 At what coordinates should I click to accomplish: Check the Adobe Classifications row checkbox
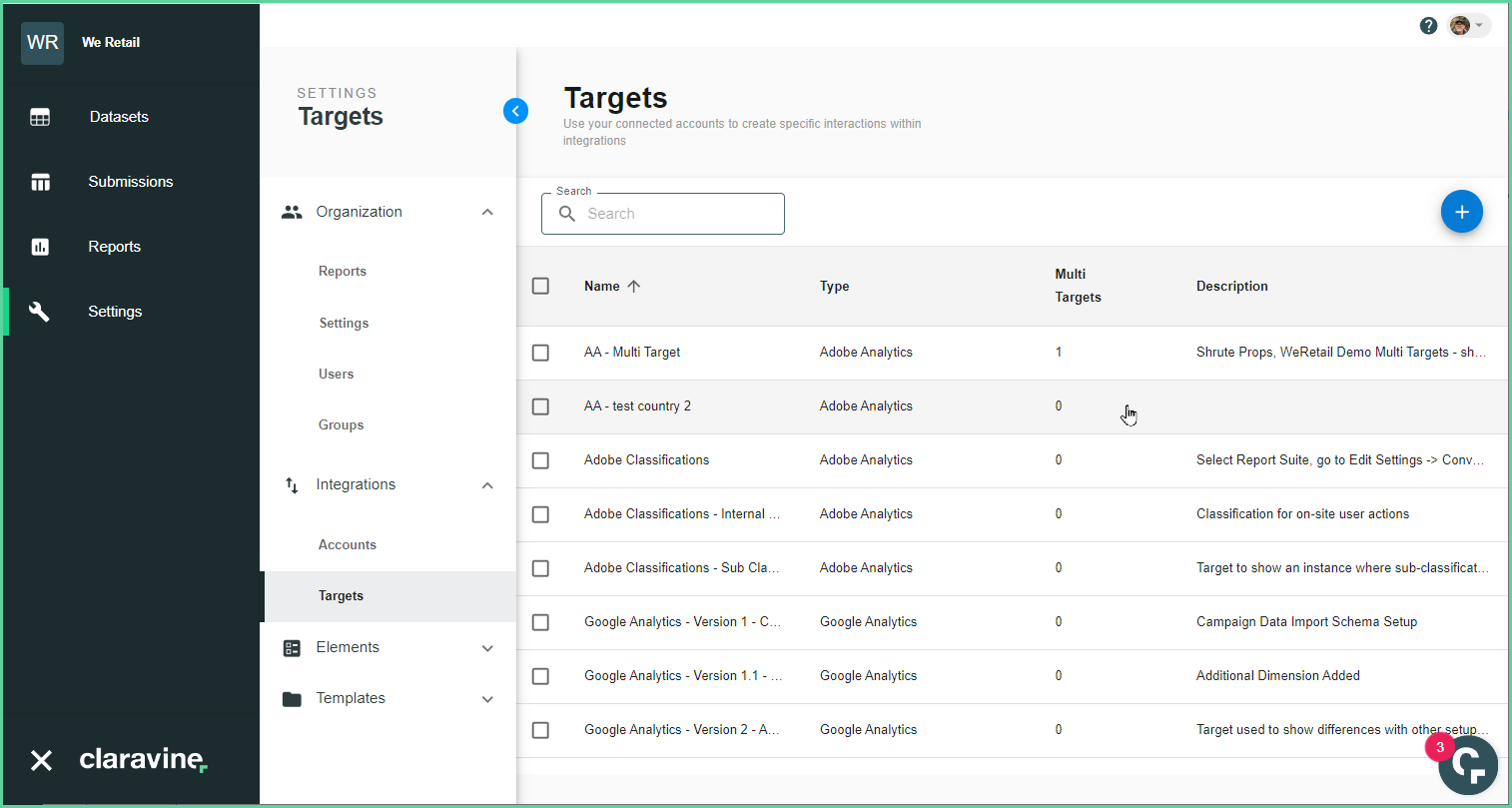point(540,460)
